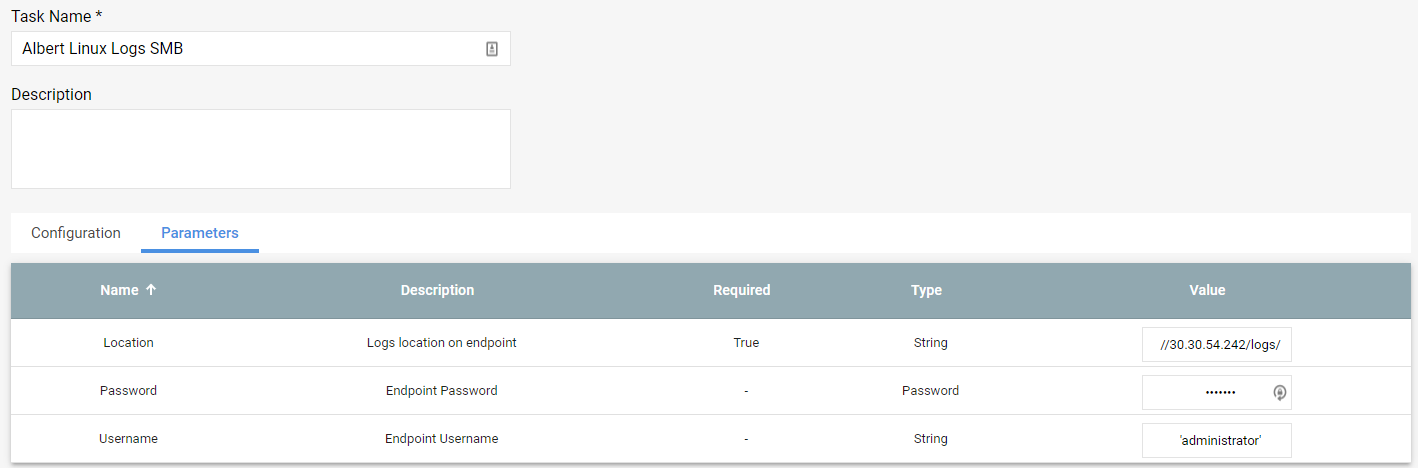Click the Value column header
Image resolution: width=1418 pixels, height=468 pixels.
(1207, 290)
